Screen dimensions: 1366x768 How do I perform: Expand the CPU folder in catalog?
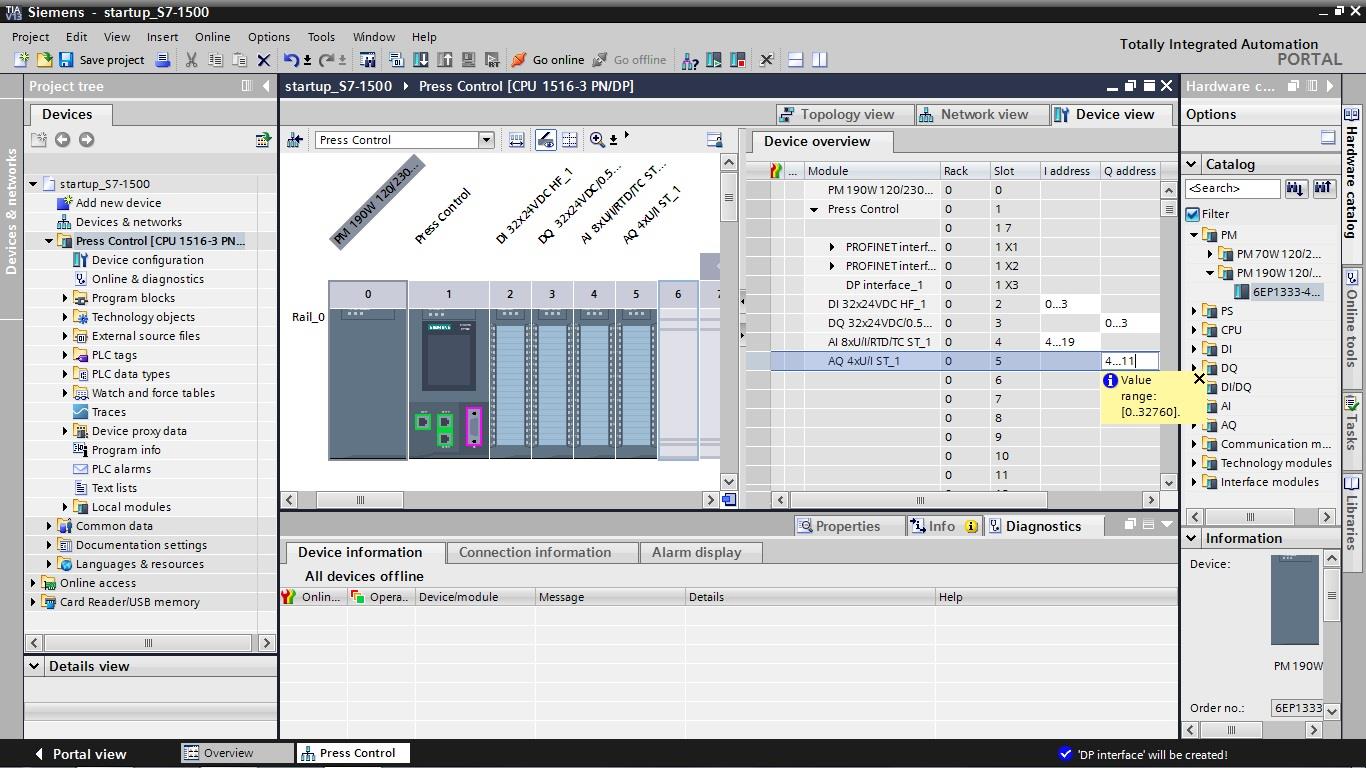[x=1194, y=330]
